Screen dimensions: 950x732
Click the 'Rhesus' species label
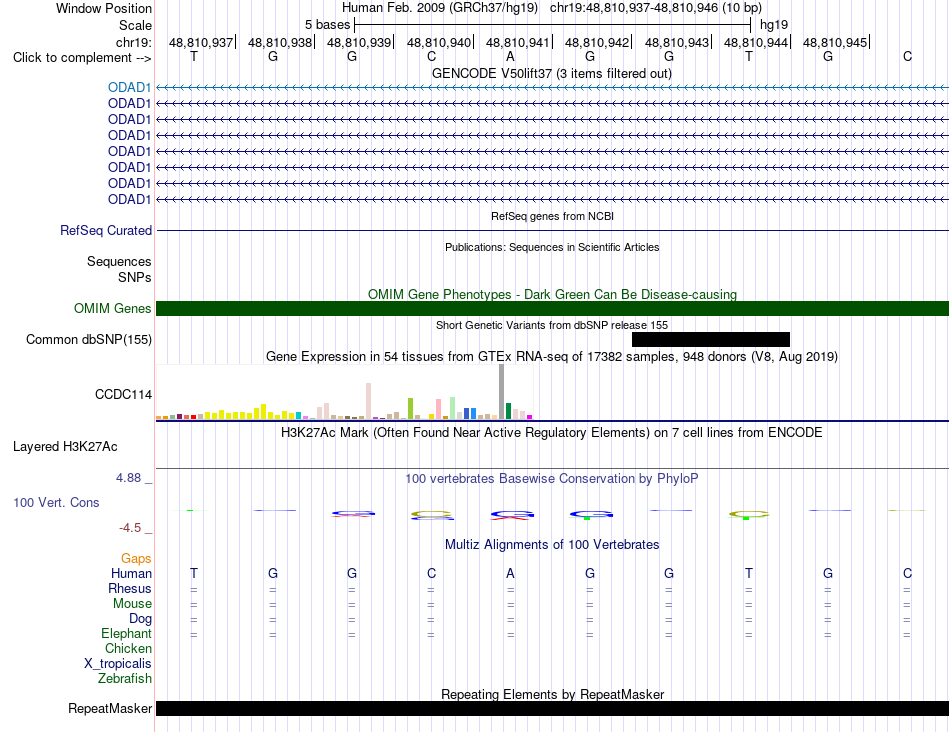[x=130, y=588]
